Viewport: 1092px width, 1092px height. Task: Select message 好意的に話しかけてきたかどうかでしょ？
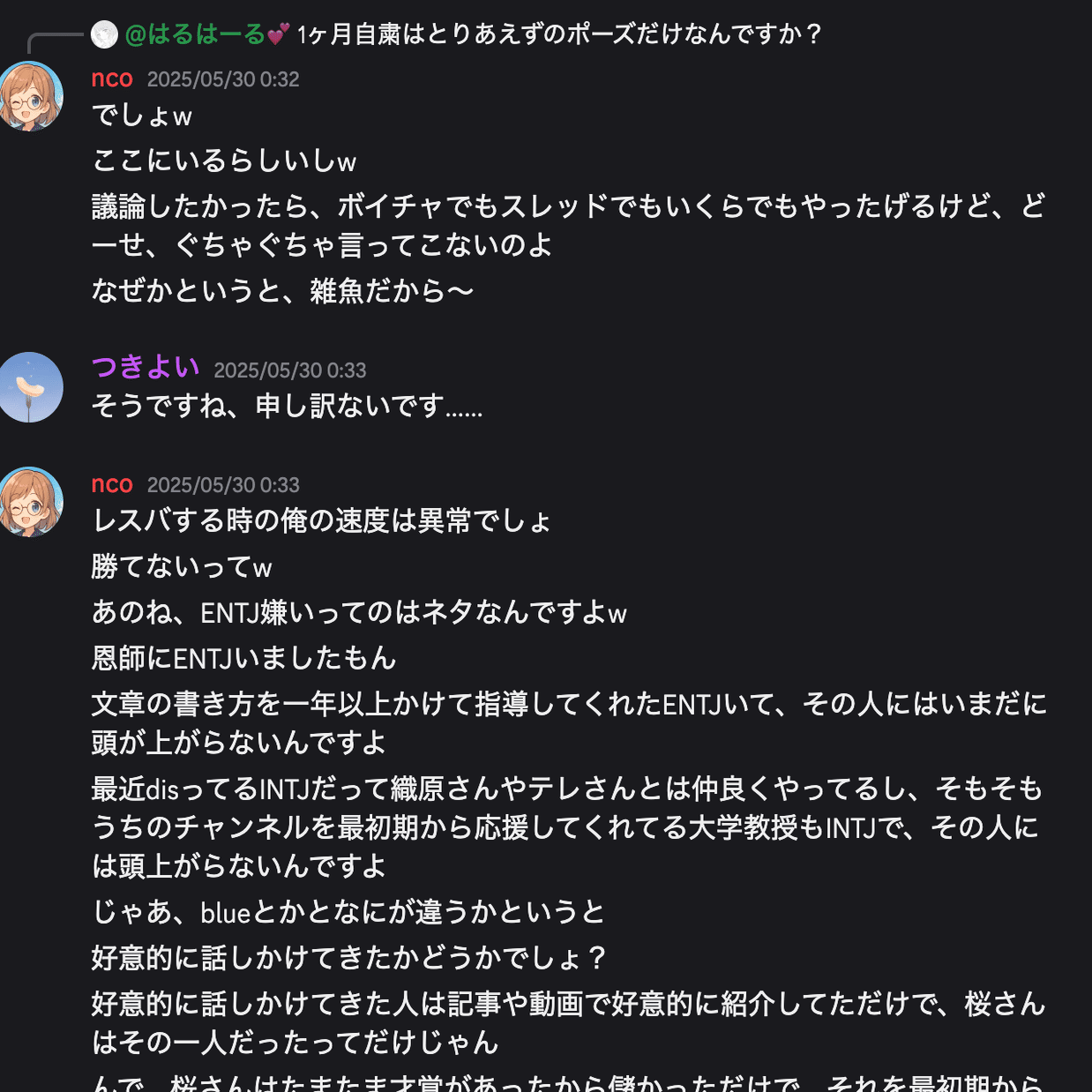(350, 957)
